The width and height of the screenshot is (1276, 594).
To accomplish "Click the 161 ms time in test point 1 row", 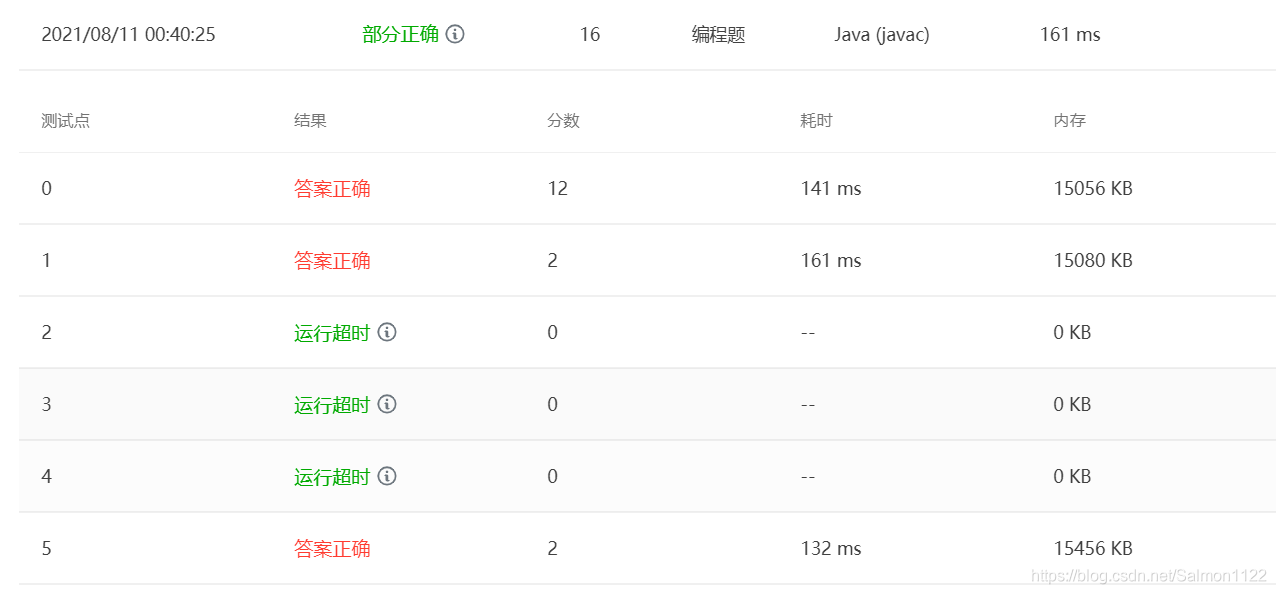I will (831, 260).
